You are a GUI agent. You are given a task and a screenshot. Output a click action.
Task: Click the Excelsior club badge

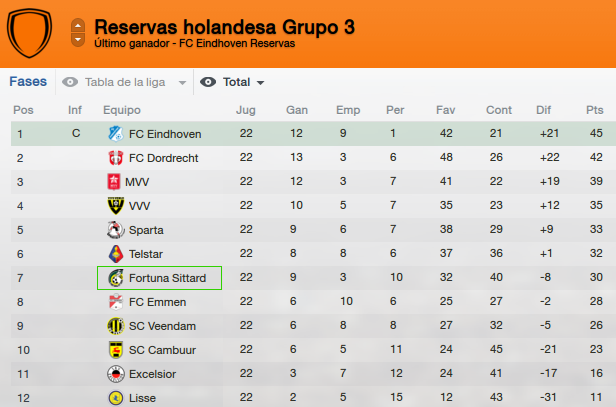[x=116, y=374]
